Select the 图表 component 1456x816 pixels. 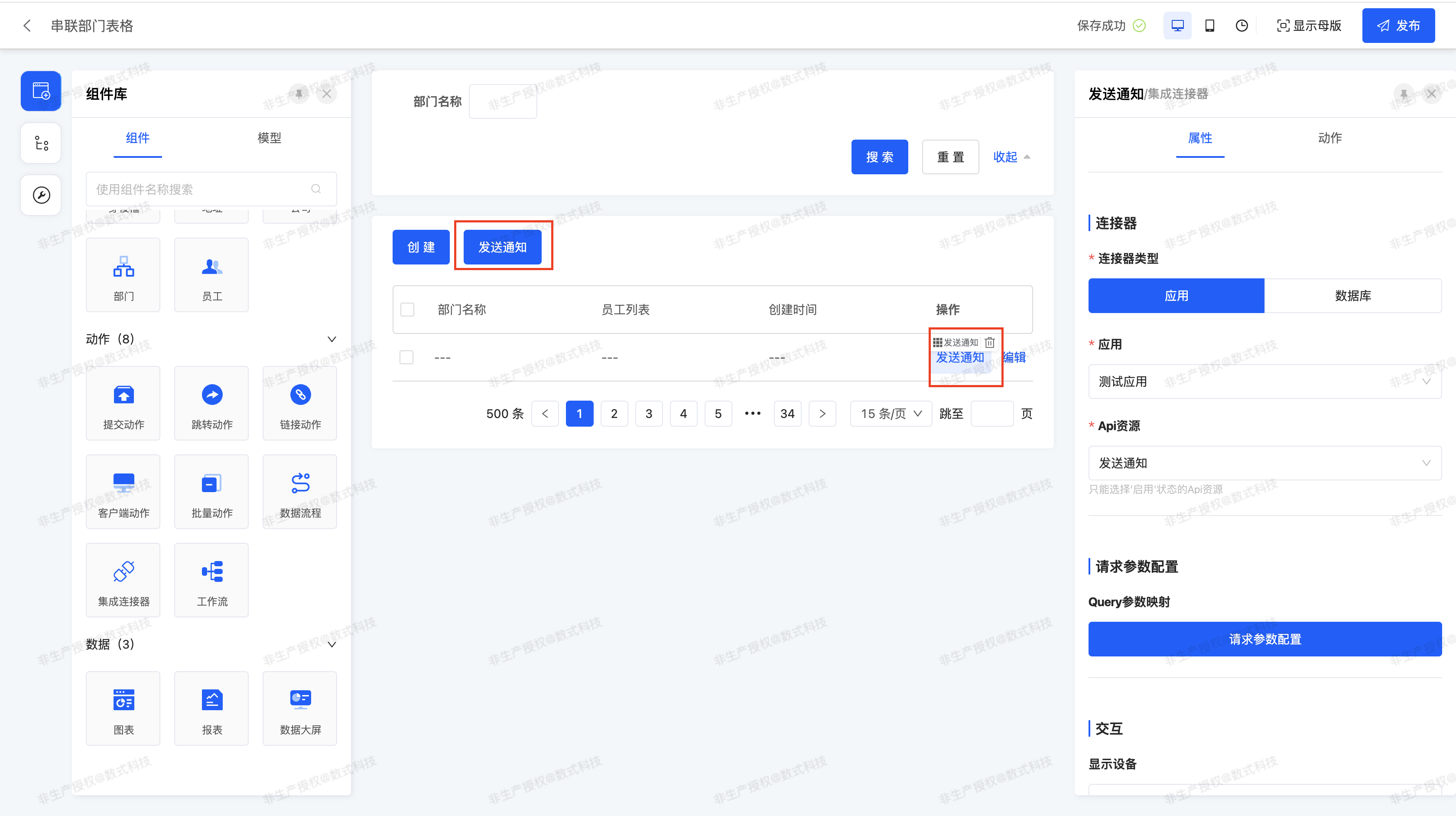coord(123,708)
